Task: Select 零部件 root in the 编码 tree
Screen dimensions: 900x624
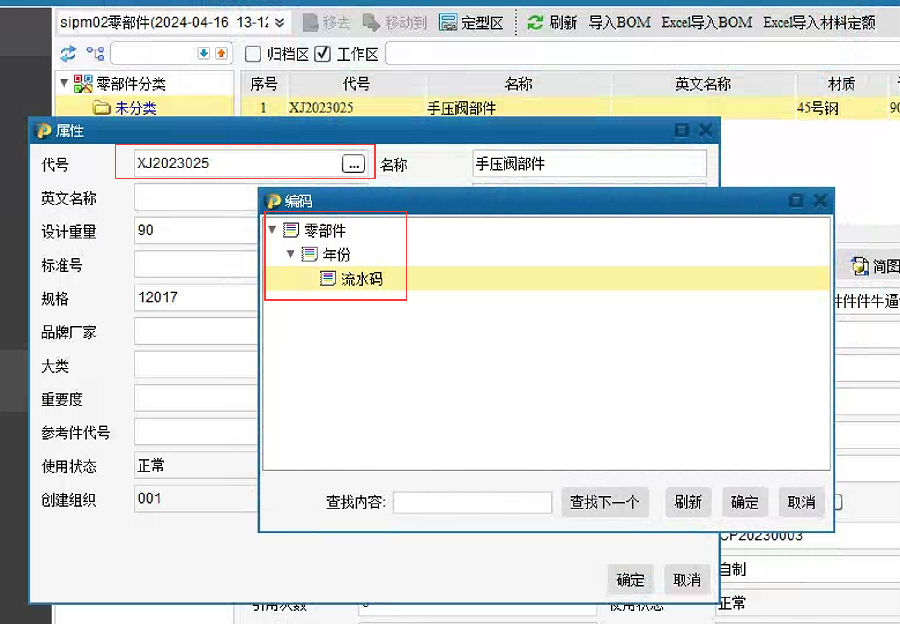Action: [325, 230]
